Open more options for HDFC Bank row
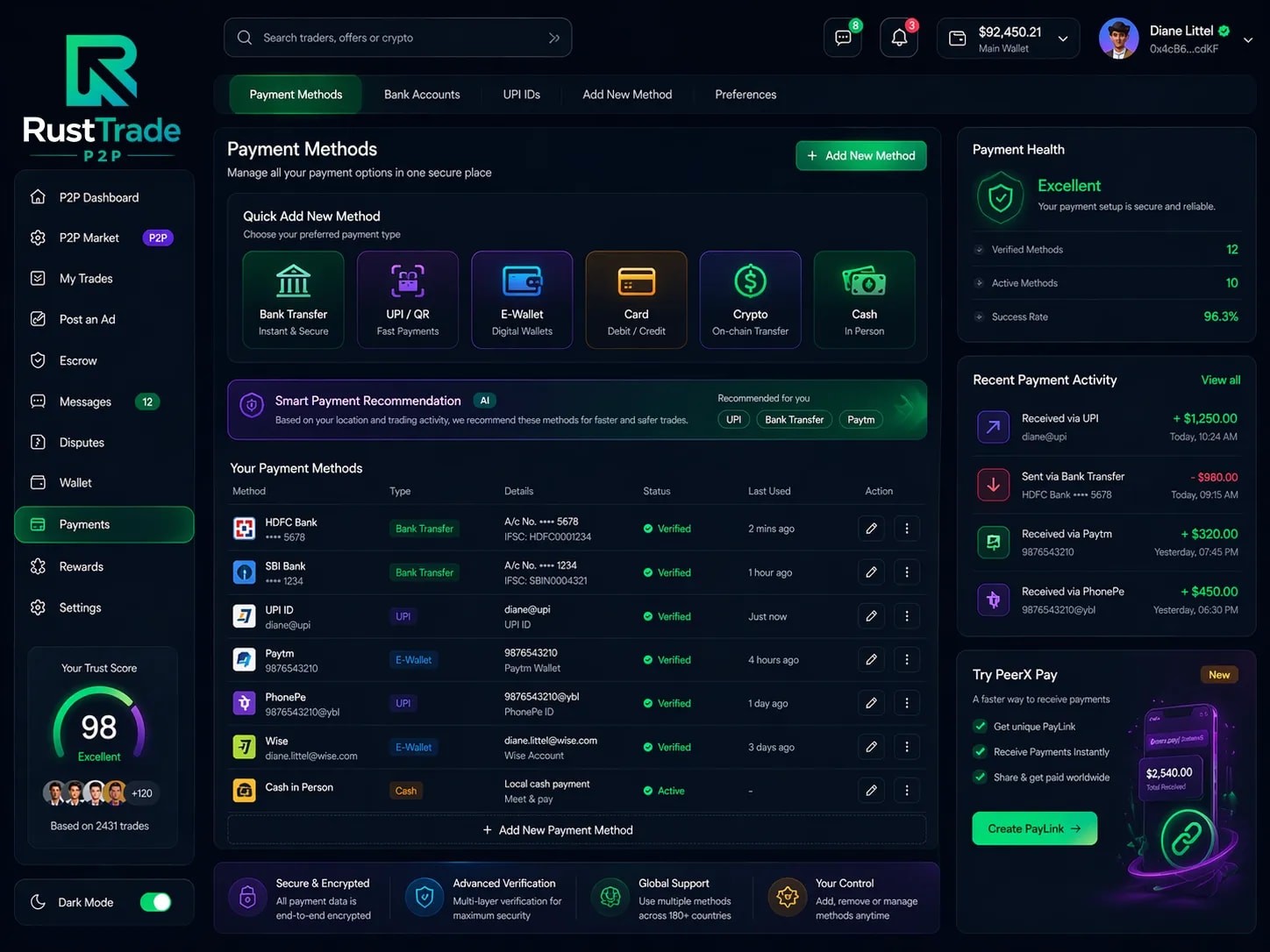 pyautogui.click(x=907, y=529)
